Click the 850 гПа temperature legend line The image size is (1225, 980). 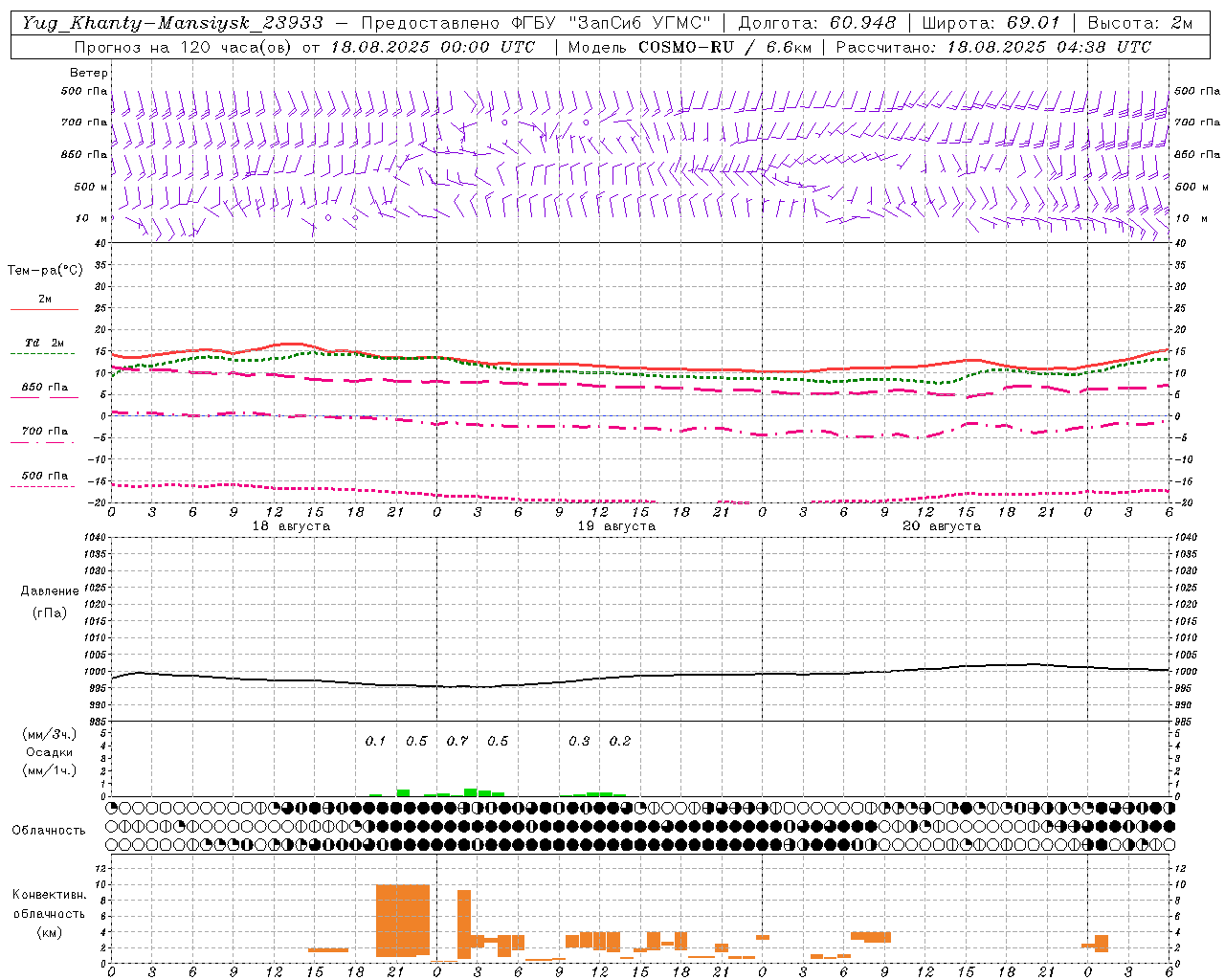pos(45,397)
